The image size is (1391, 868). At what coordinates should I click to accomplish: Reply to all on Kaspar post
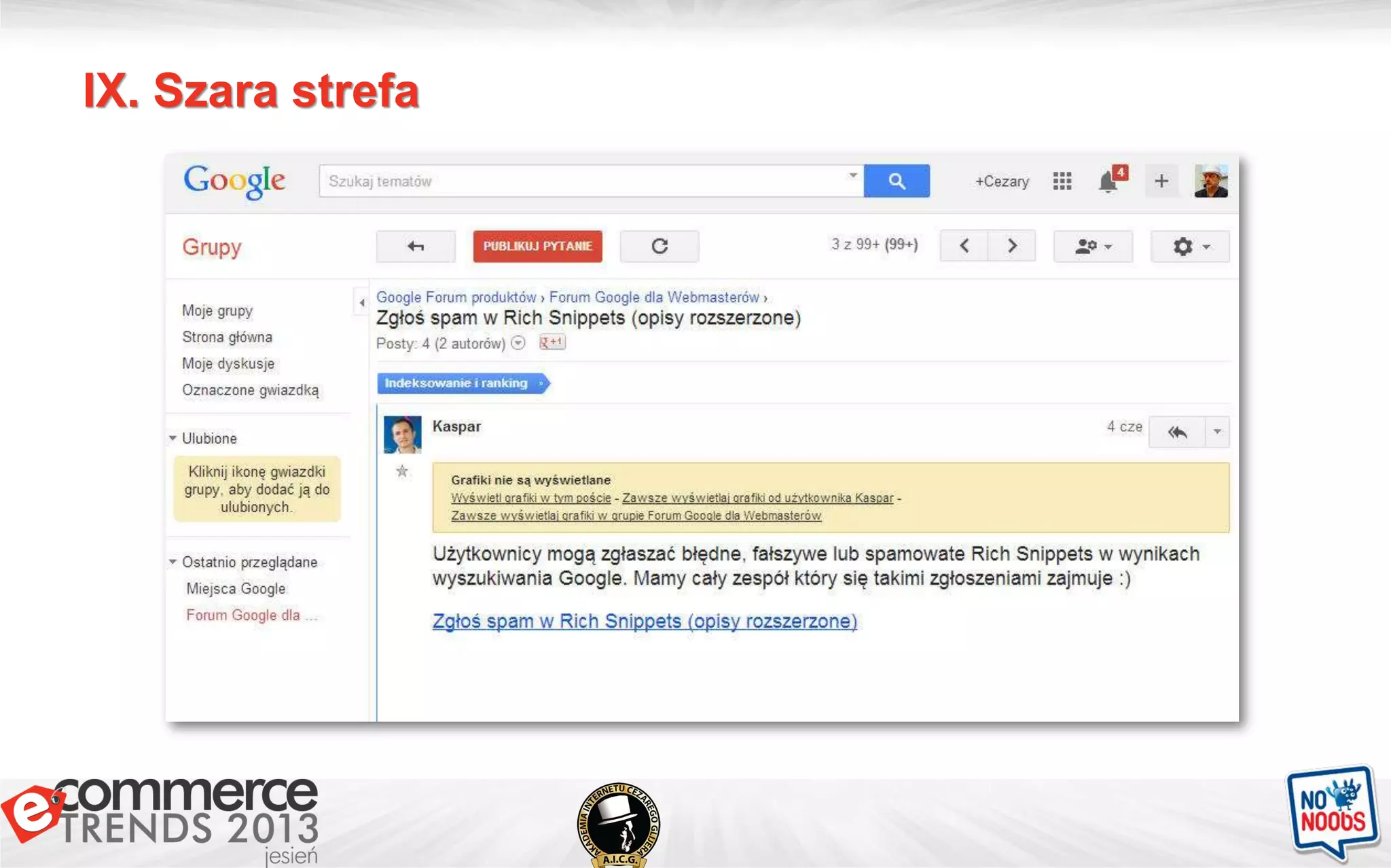(x=1177, y=432)
